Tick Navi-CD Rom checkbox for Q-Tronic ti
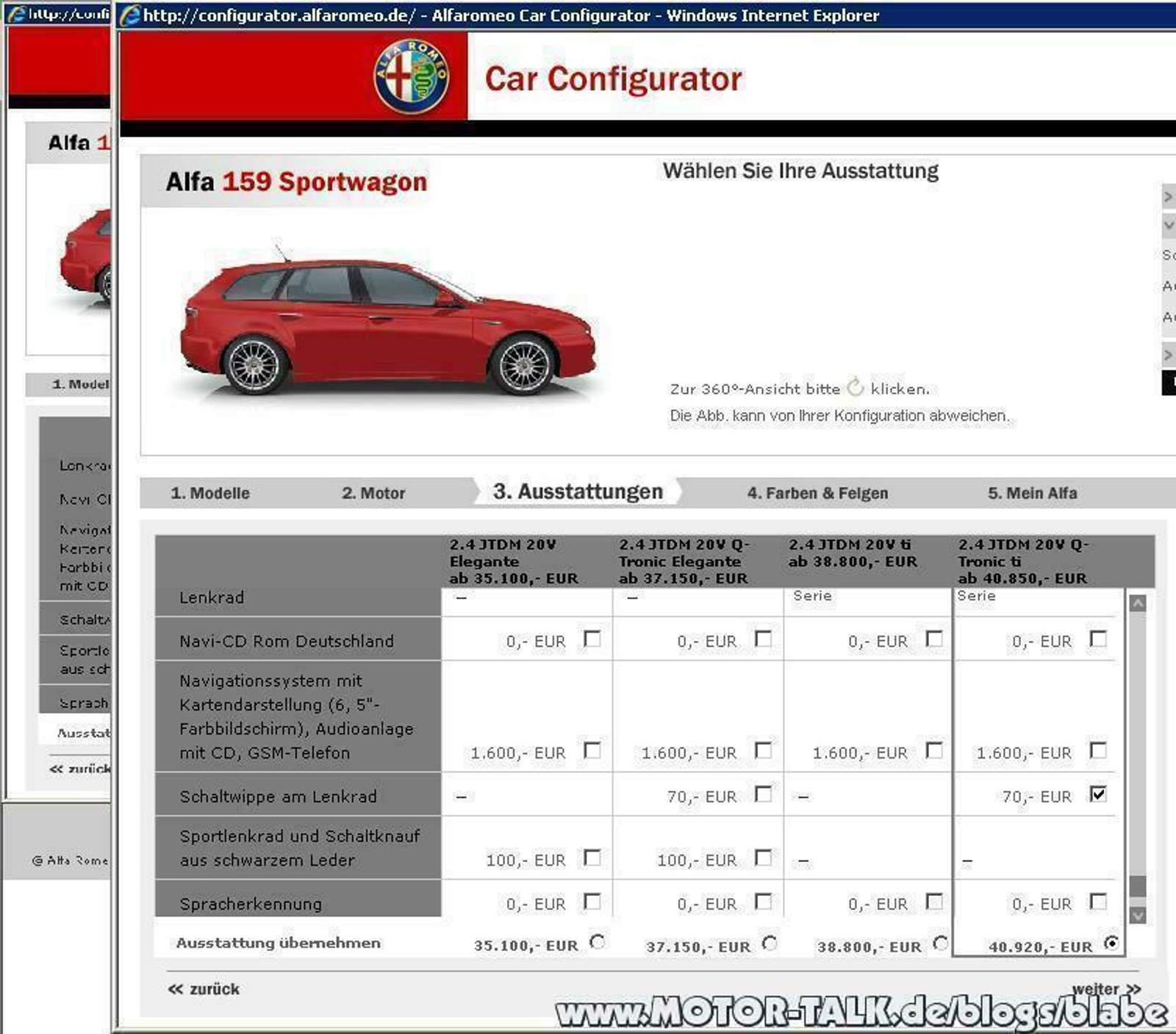The image size is (1176, 1034). [1098, 639]
